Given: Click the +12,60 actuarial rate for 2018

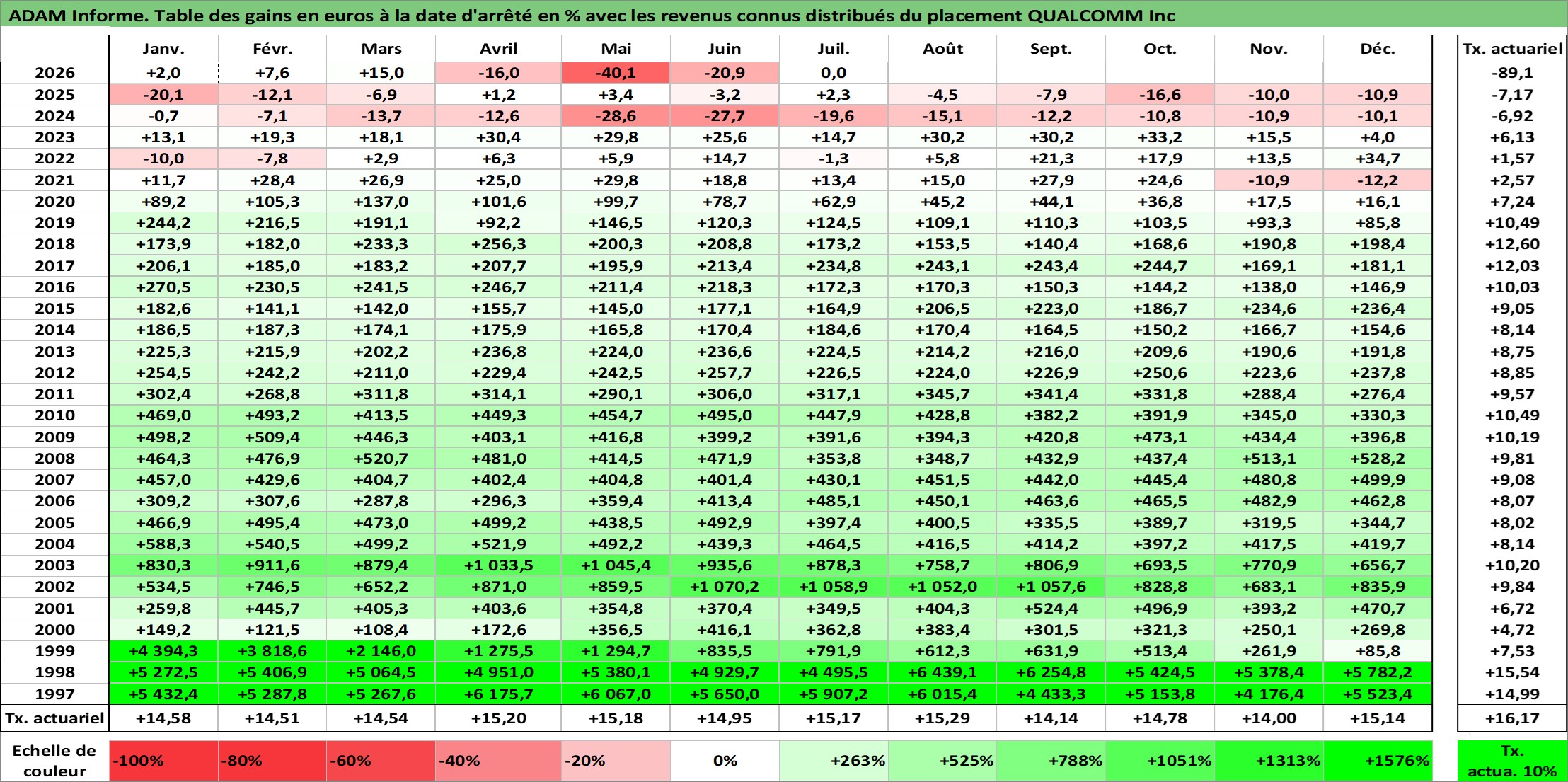Looking at the screenshot, I should [1512, 244].
